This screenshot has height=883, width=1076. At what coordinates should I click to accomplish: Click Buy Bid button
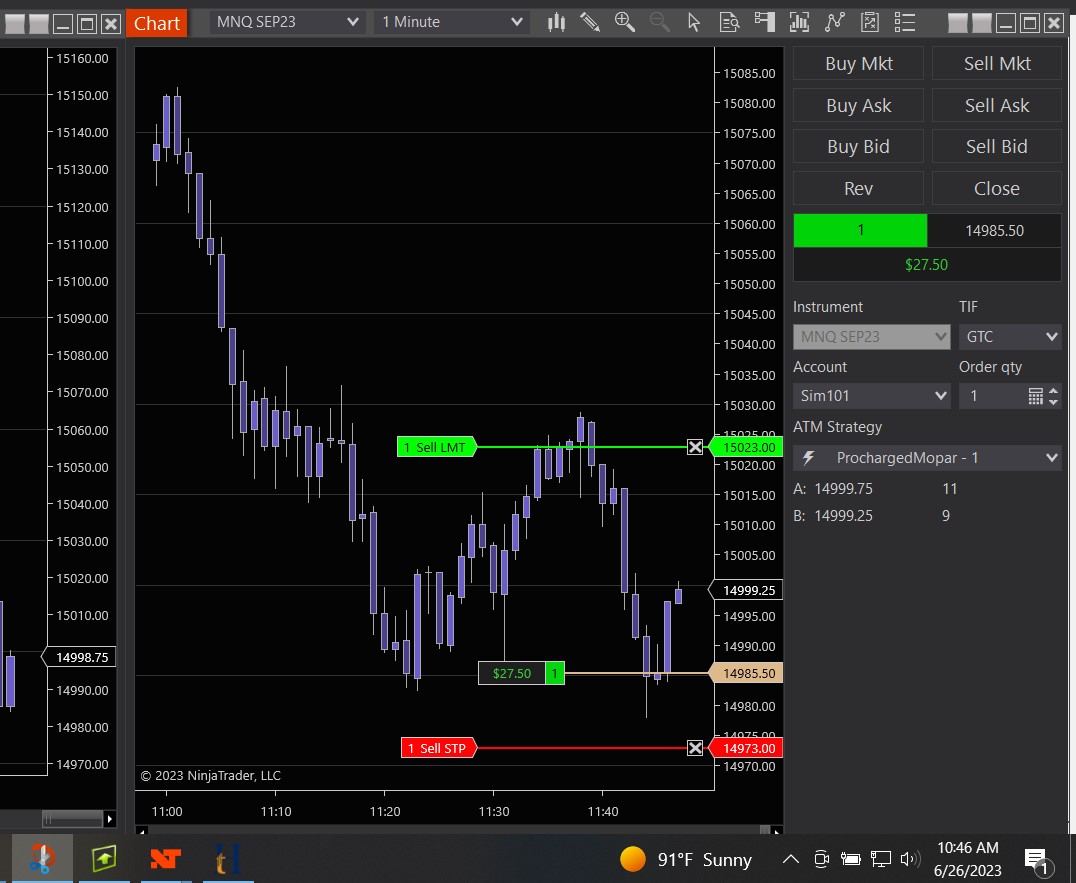(x=858, y=147)
